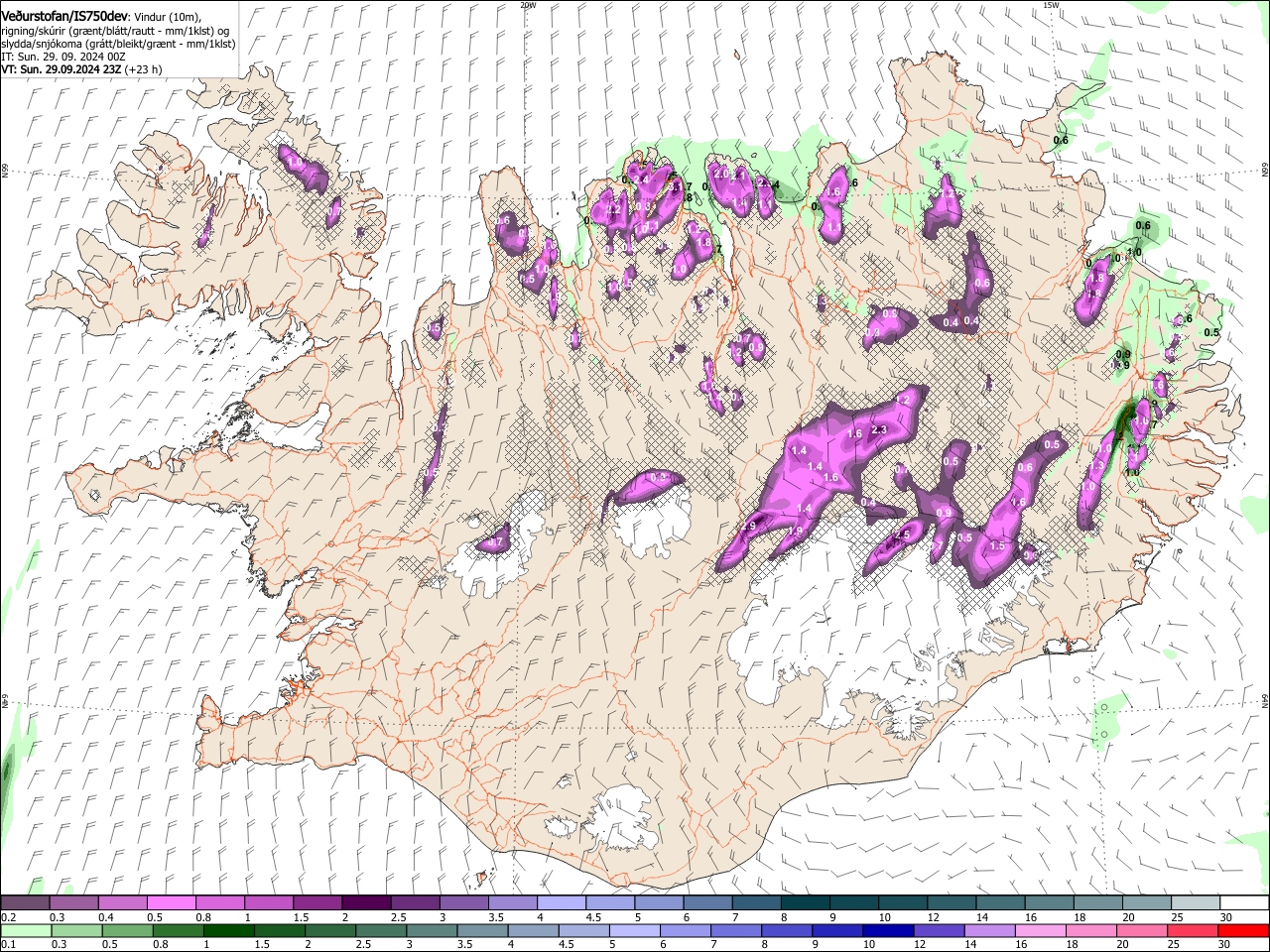1270x952 pixels.
Task: Select the 20W longitude label at top
Action: click(528, 5)
